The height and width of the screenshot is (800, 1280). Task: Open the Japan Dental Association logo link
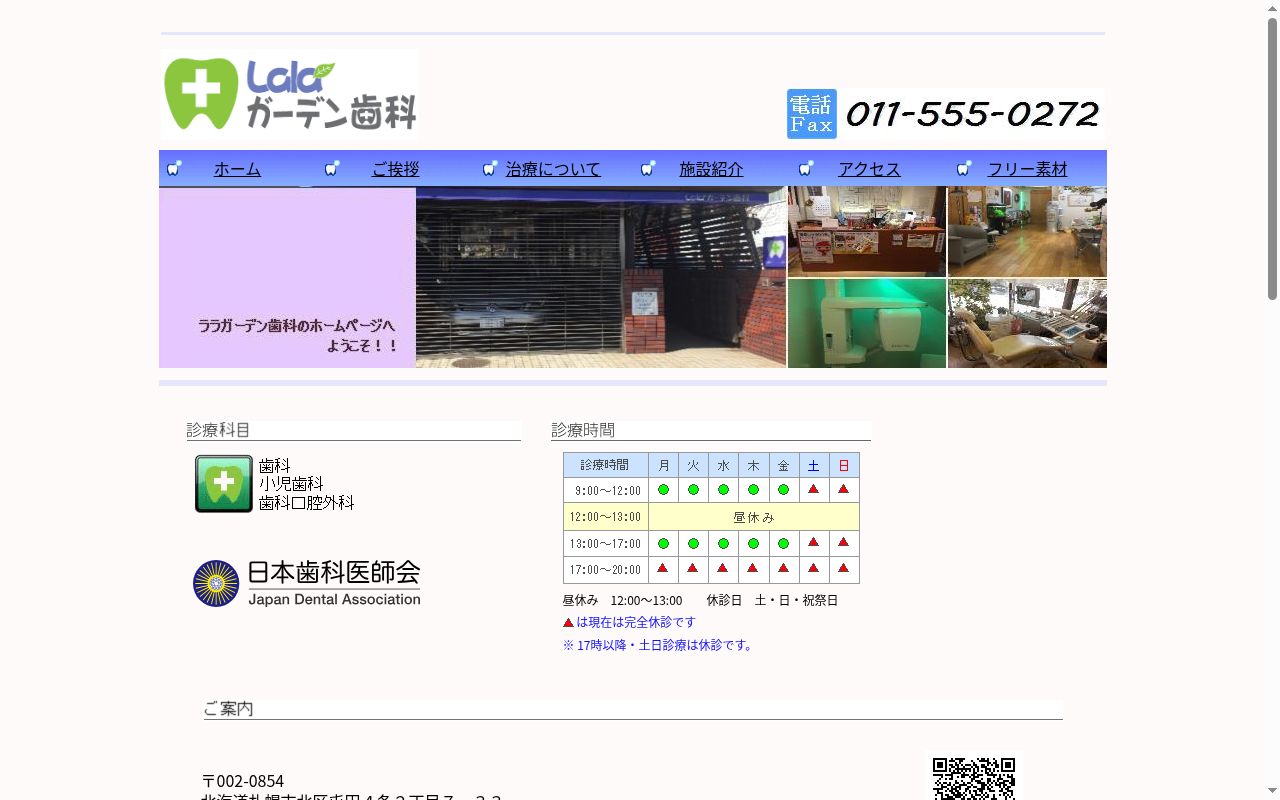(307, 583)
